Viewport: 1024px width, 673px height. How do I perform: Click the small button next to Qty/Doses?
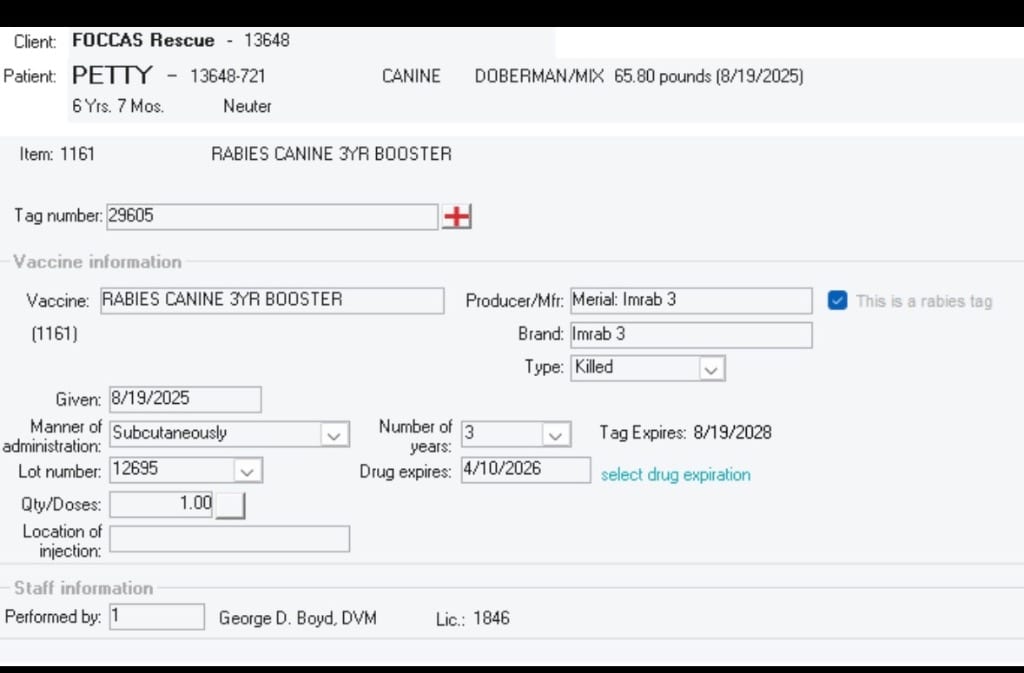pyautogui.click(x=231, y=505)
